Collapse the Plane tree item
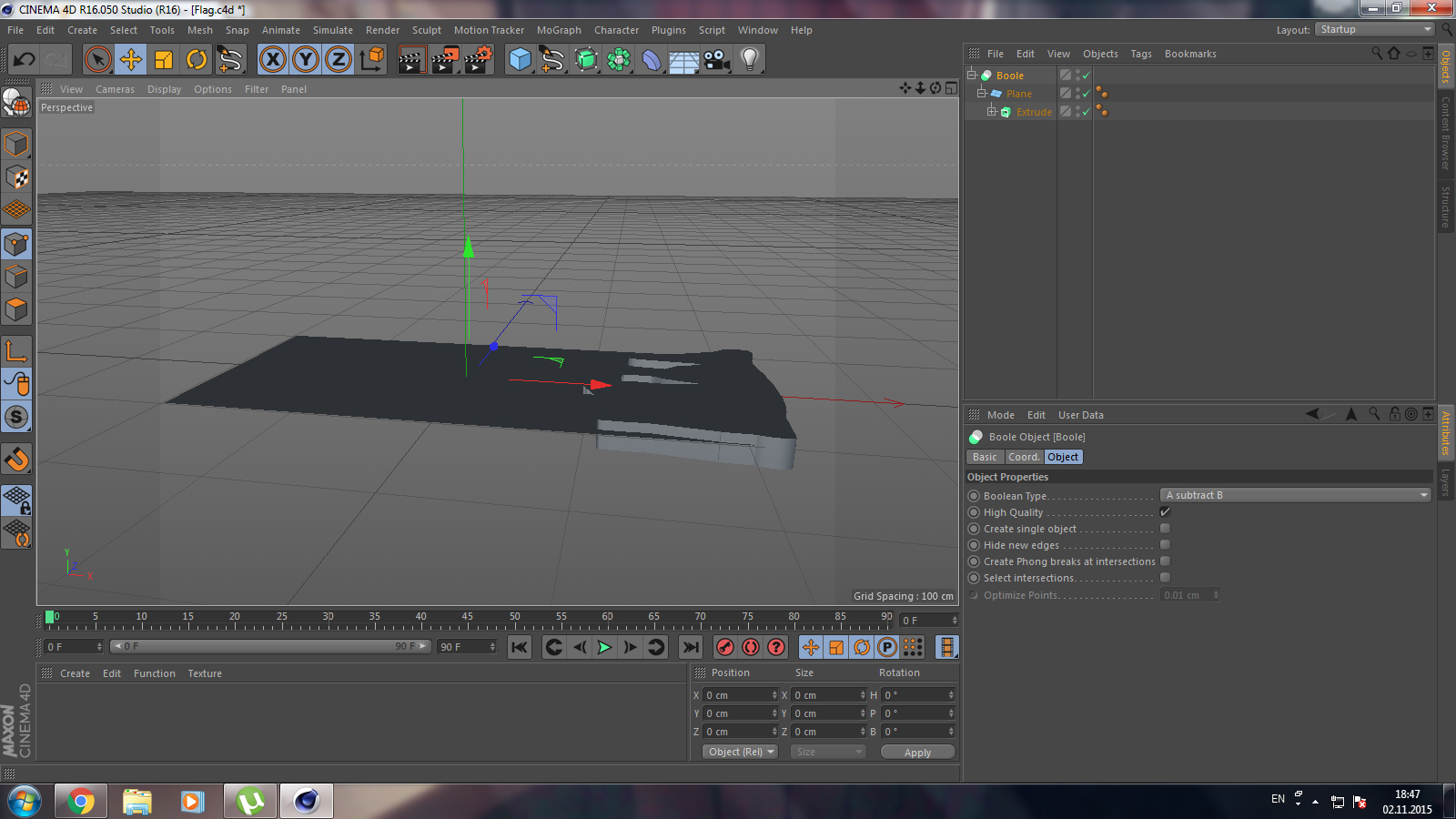Viewport: 1456px width, 819px height. 982,93
